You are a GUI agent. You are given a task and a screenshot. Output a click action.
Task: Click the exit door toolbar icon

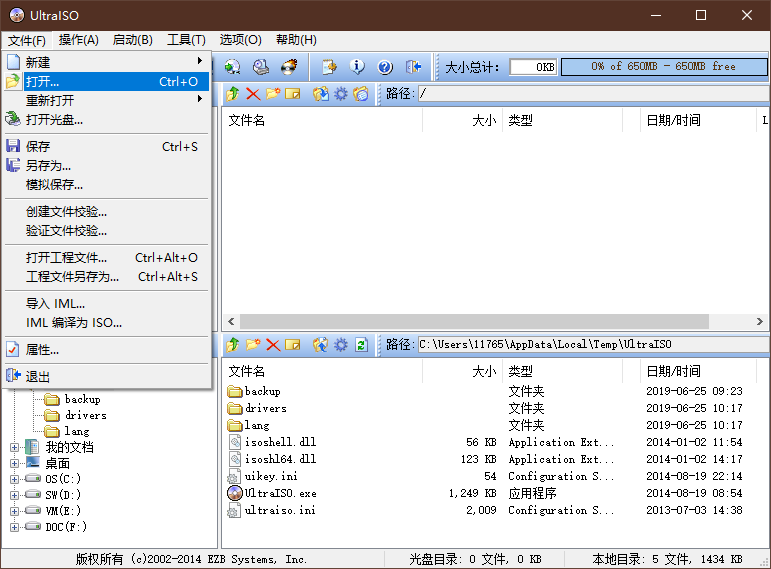click(414, 67)
